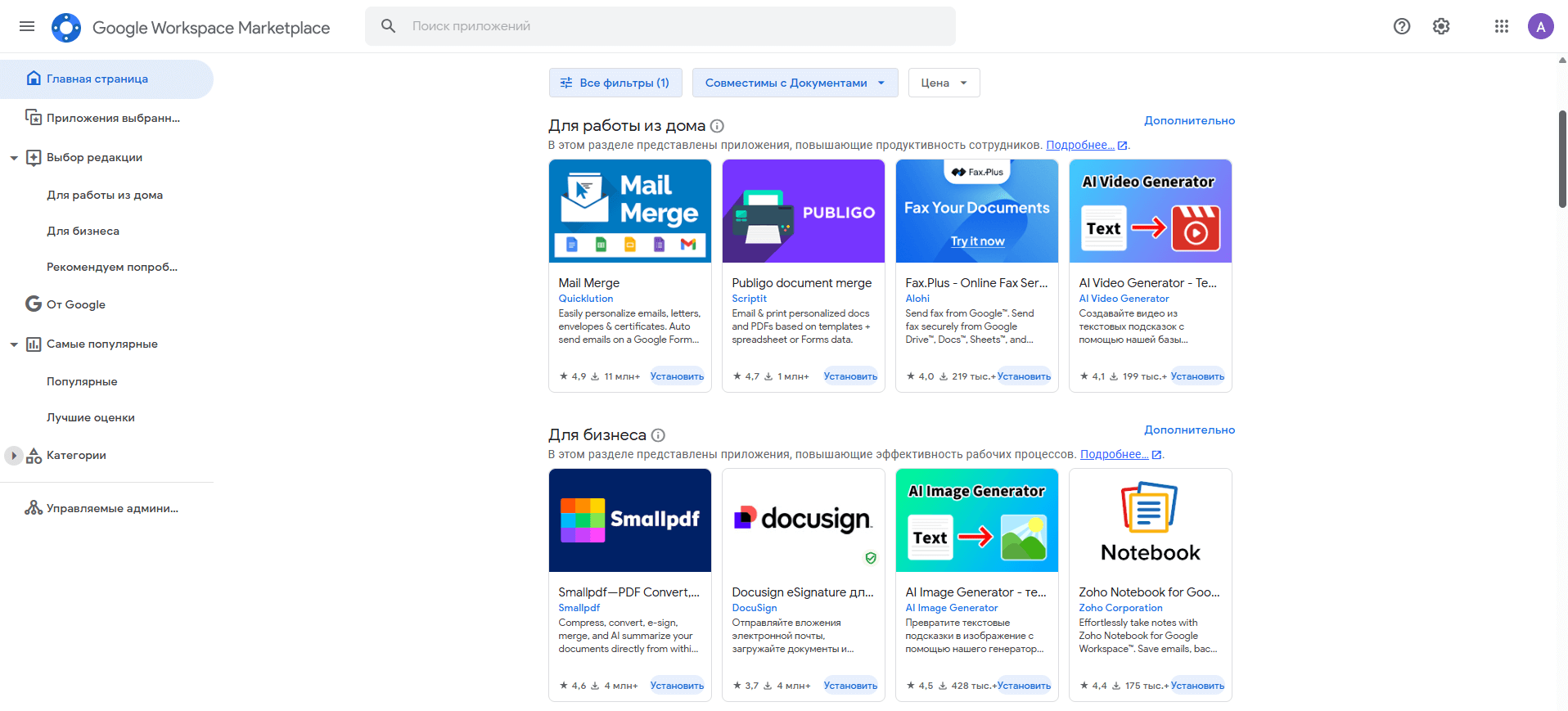Open the help question mark icon
1568x711 pixels.
[1402, 26]
